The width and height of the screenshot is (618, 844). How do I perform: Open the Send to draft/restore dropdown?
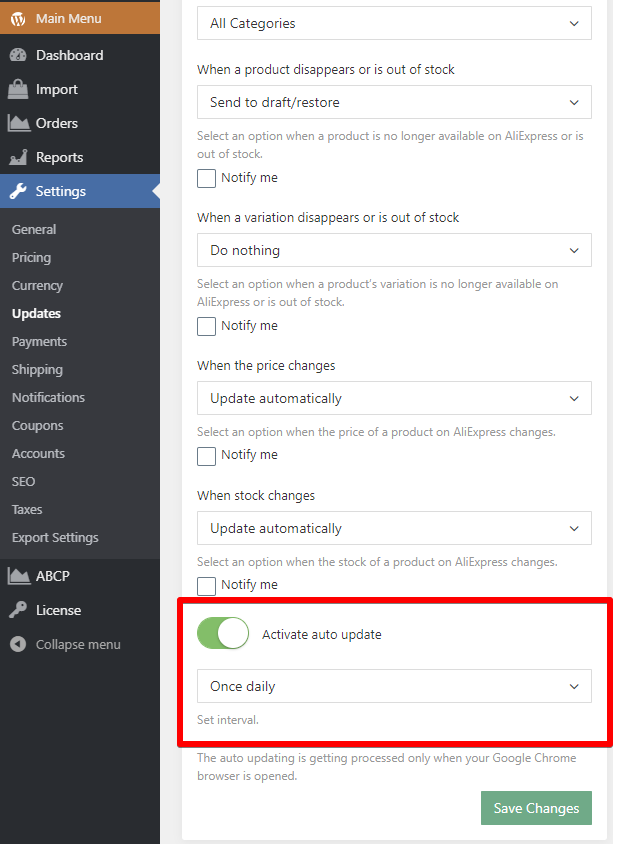pyautogui.click(x=394, y=102)
